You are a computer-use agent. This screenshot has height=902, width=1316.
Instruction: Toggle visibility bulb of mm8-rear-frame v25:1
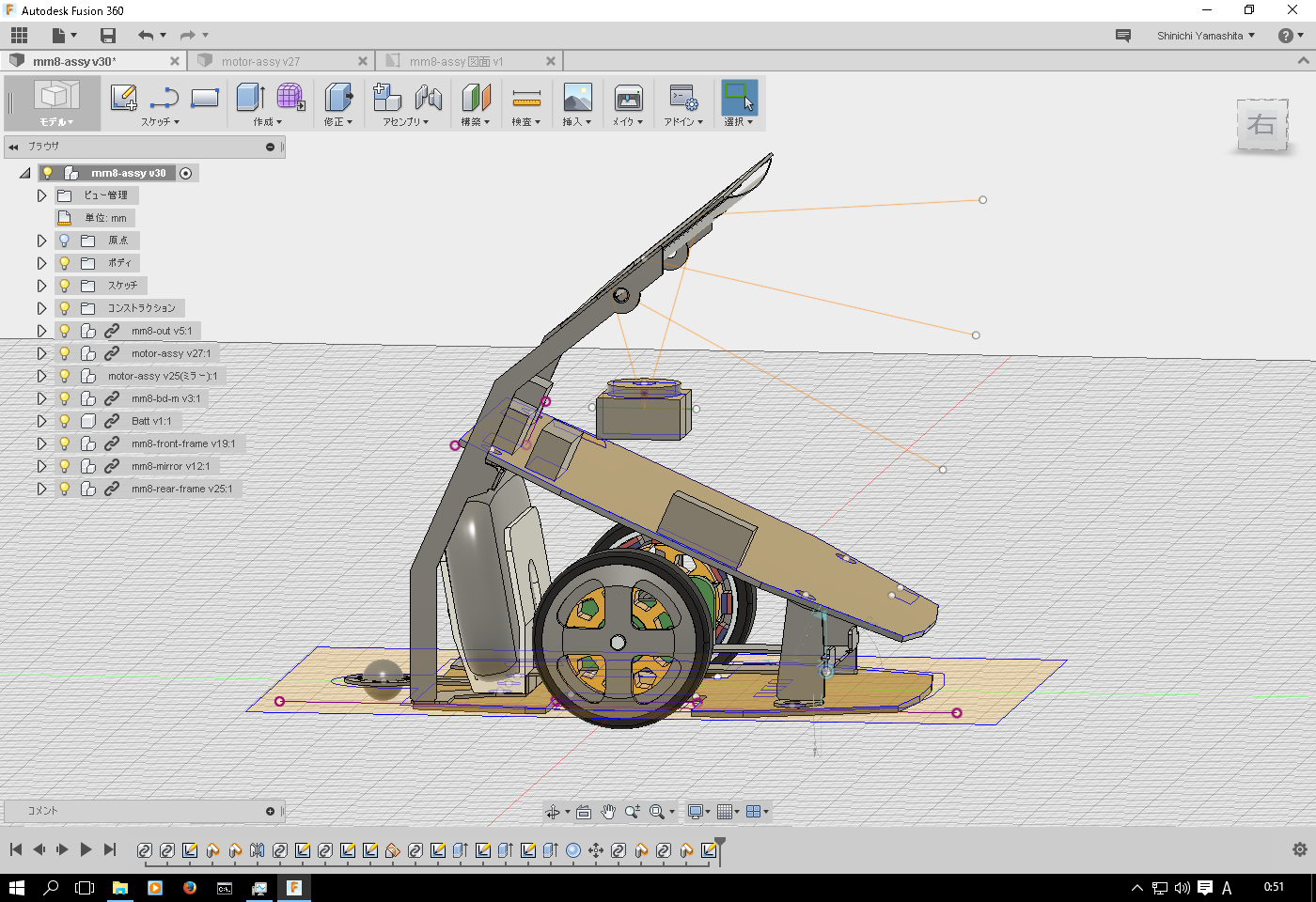(x=64, y=489)
